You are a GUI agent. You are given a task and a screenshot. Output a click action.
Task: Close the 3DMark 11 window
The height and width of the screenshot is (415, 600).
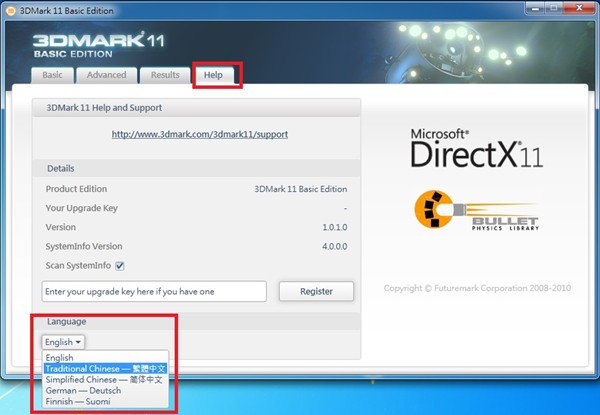[578, 10]
